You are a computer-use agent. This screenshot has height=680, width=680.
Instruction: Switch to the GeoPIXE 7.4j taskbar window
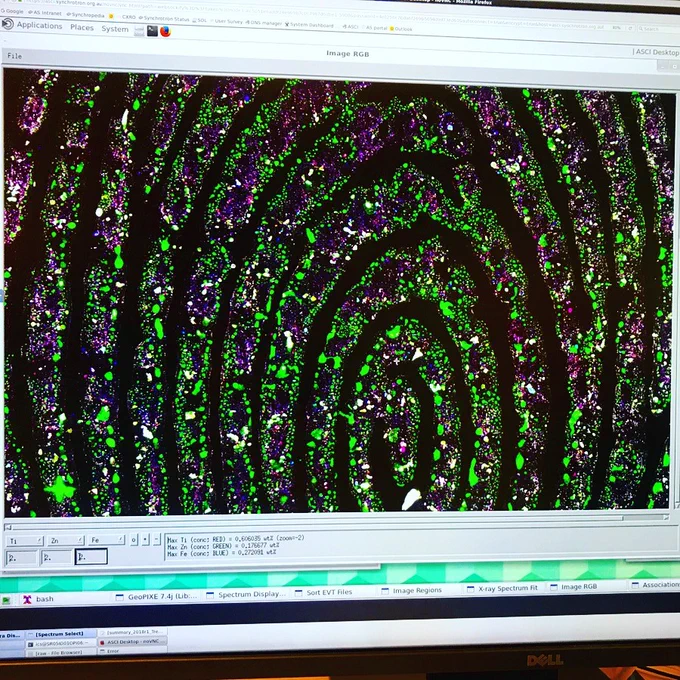point(157,597)
